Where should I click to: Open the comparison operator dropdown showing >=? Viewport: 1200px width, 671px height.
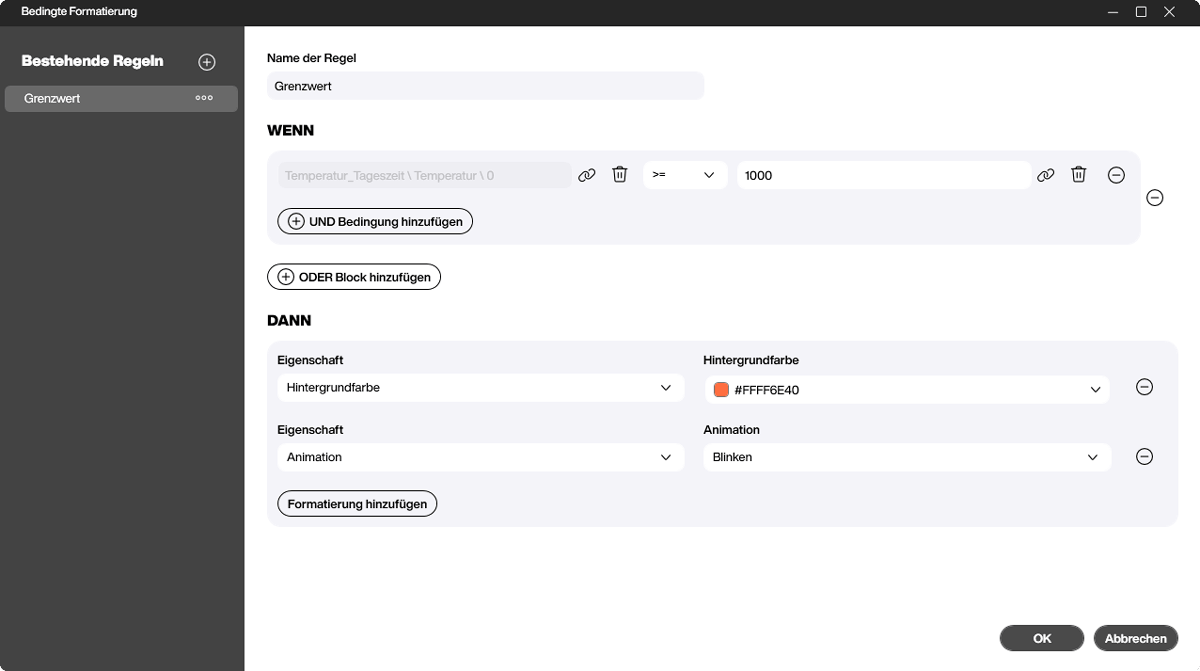[685, 174]
